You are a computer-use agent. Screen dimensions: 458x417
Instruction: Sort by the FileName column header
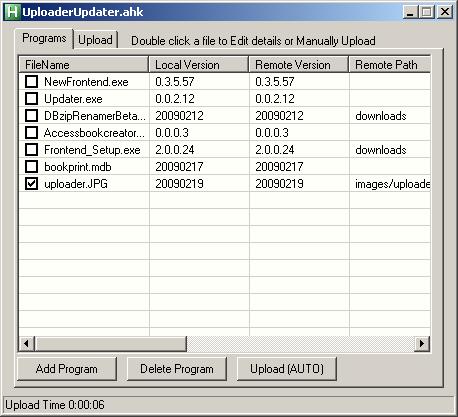84,64
